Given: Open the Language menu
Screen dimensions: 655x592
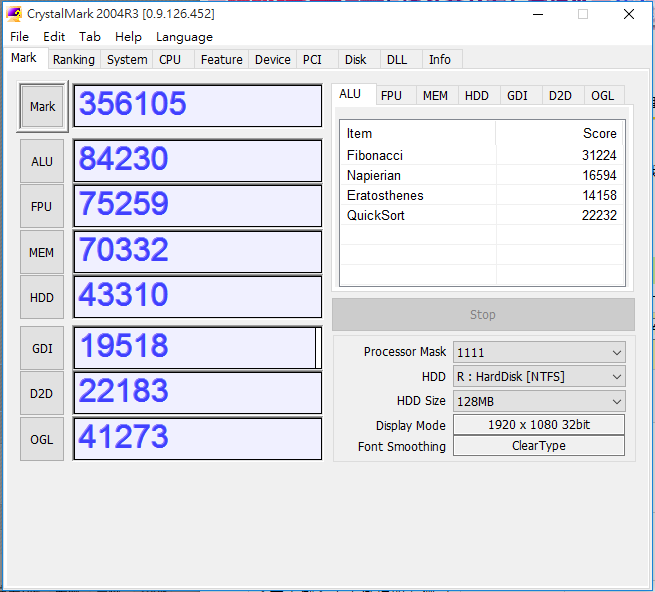Looking at the screenshot, I should point(184,37).
